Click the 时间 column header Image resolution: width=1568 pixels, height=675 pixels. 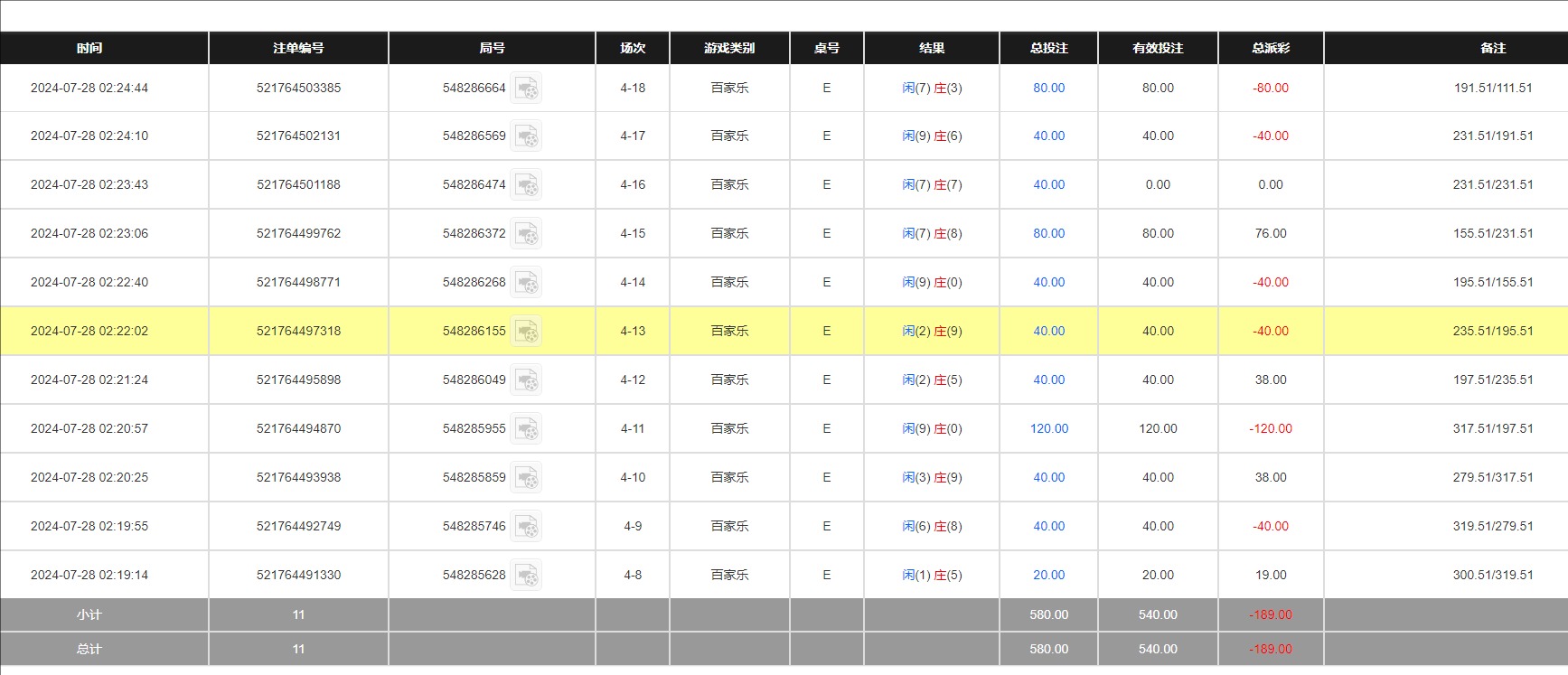coord(89,48)
